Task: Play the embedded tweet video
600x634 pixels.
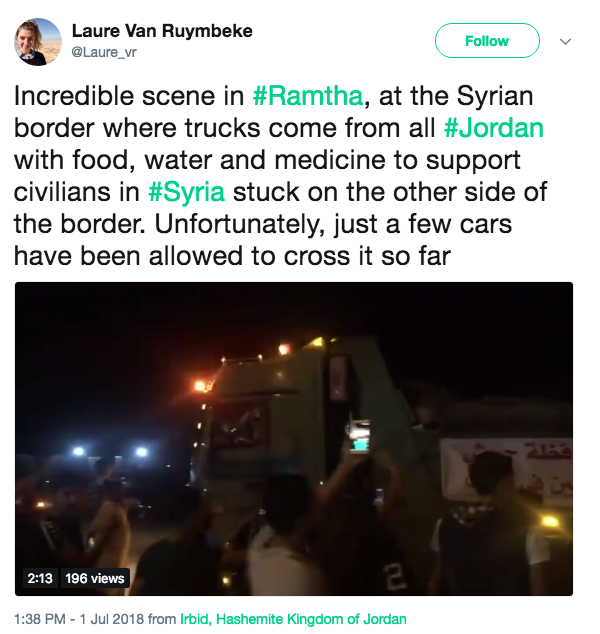Action: [x=294, y=439]
